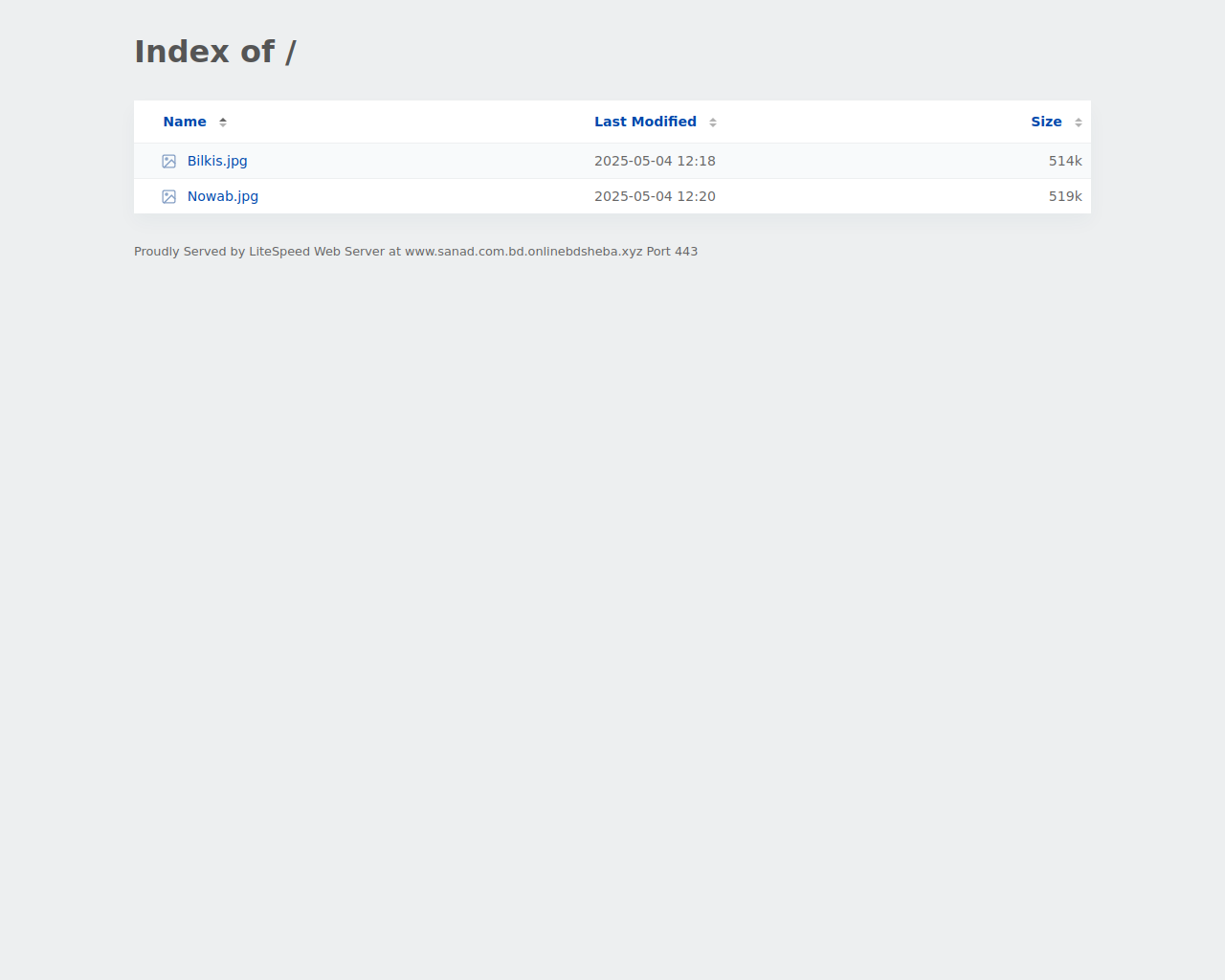Click the sort arrows next to Name
1225x980 pixels.
point(223,122)
